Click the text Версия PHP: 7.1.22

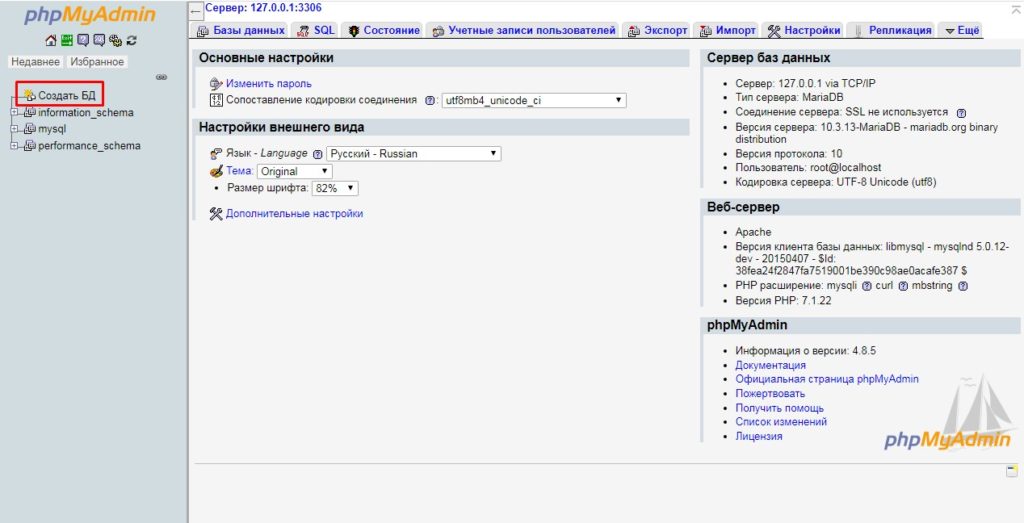[783, 301]
